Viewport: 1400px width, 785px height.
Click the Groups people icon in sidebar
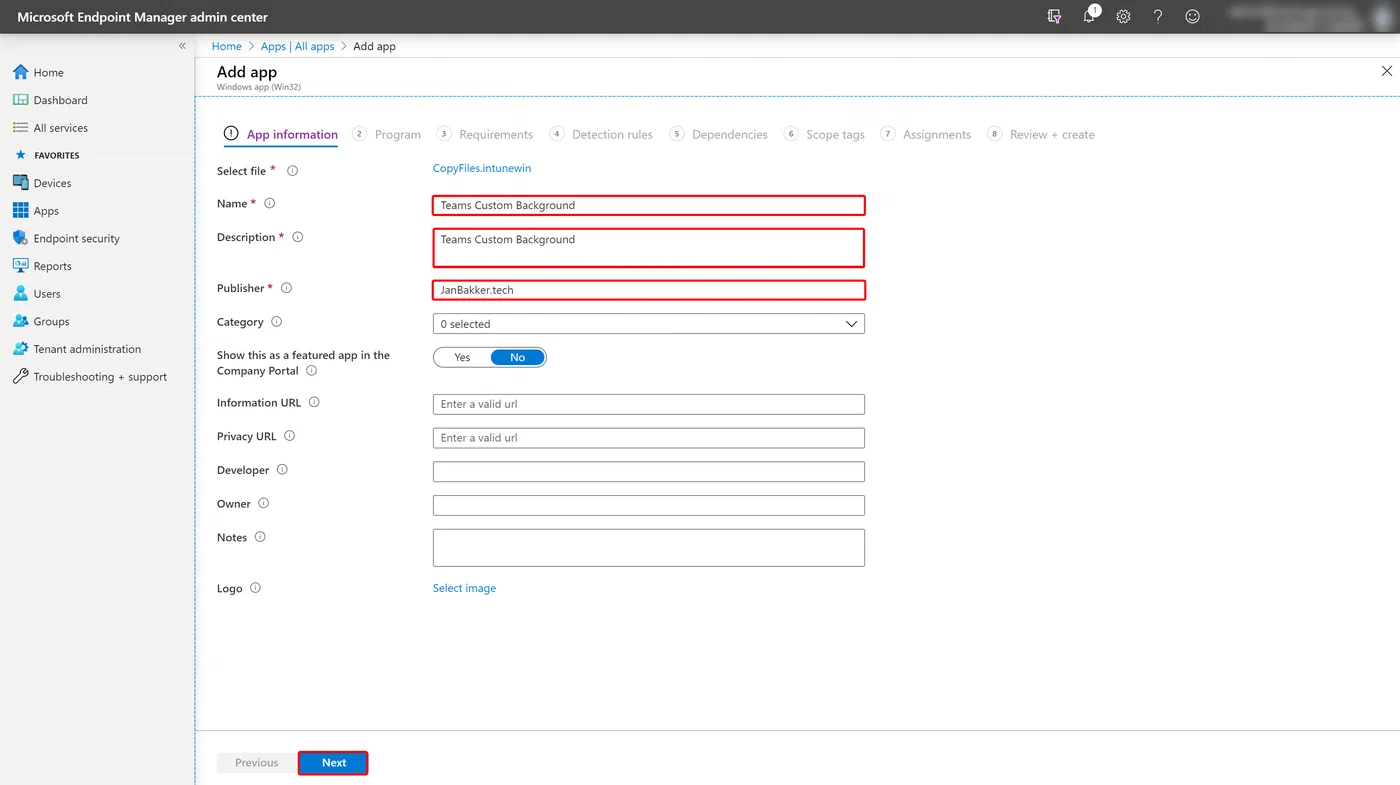coord(20,321)
